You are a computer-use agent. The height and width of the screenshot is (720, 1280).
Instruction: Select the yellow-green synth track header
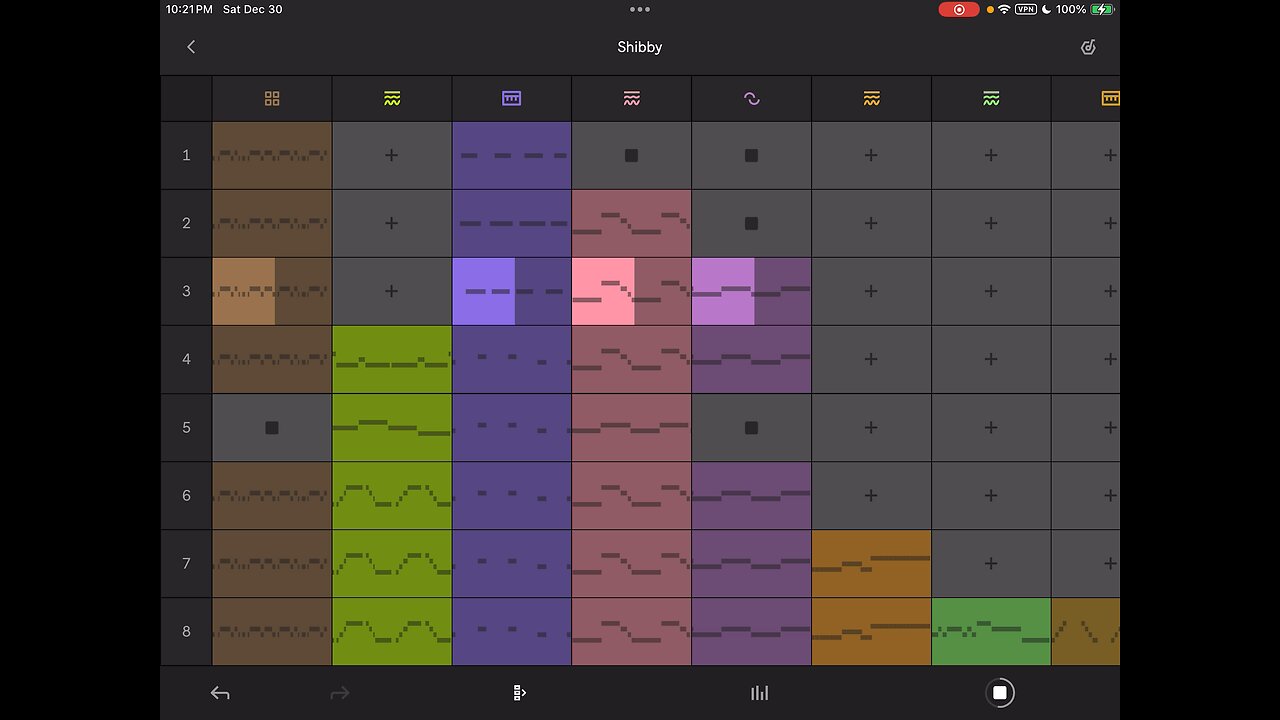392,98
